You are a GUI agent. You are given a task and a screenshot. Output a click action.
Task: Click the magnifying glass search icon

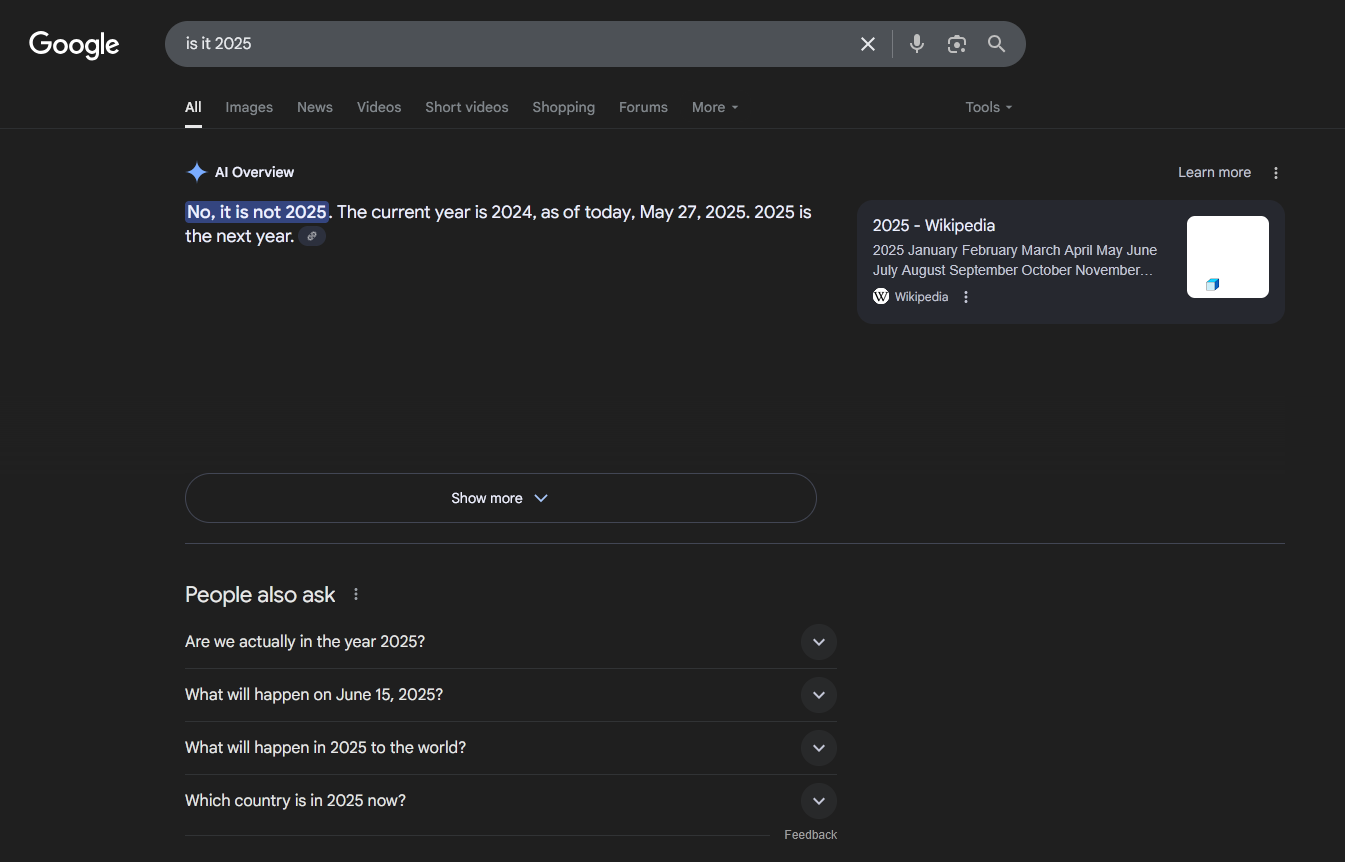pos(996,44)
